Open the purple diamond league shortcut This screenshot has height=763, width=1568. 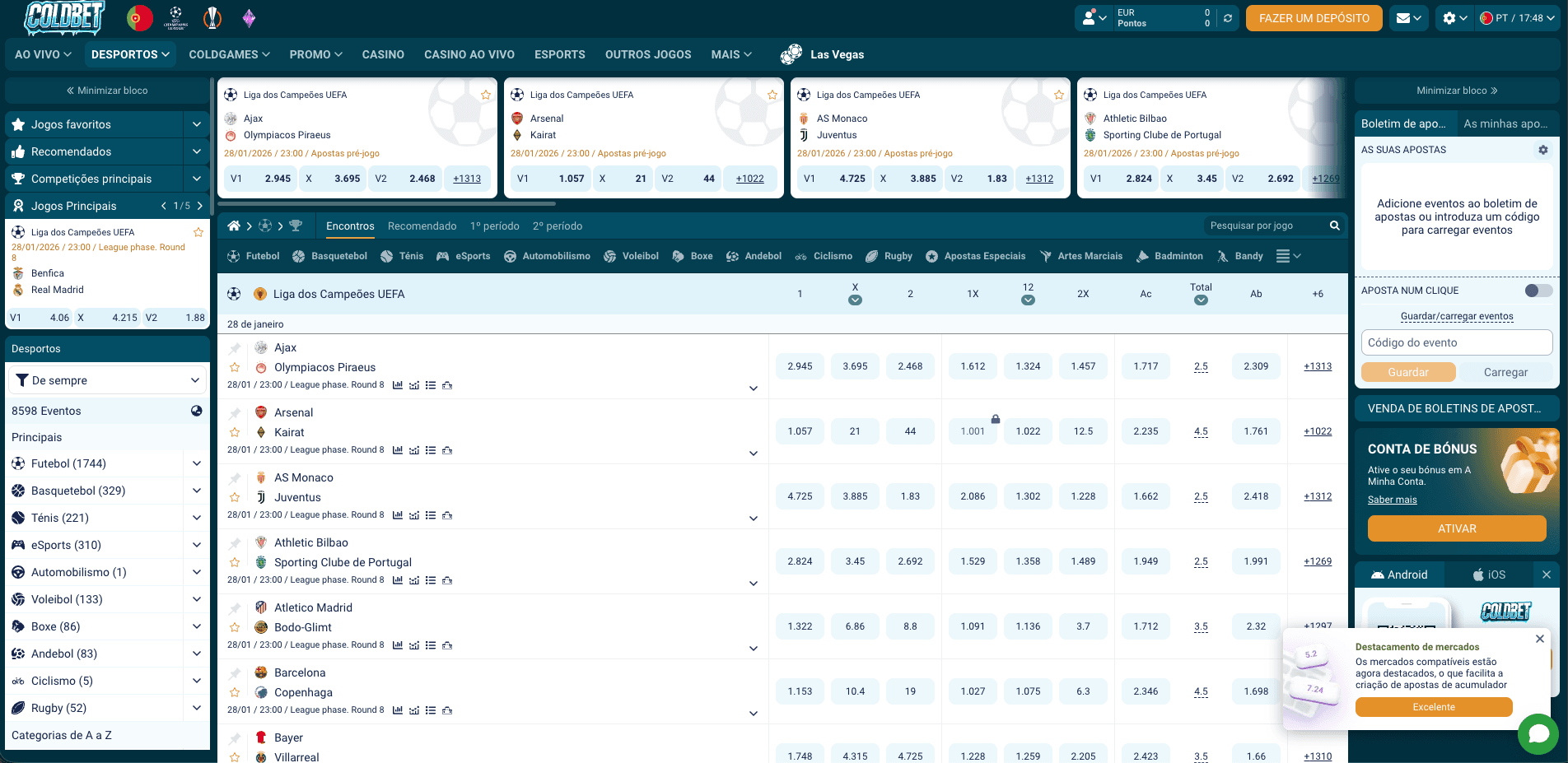point(249,18)
